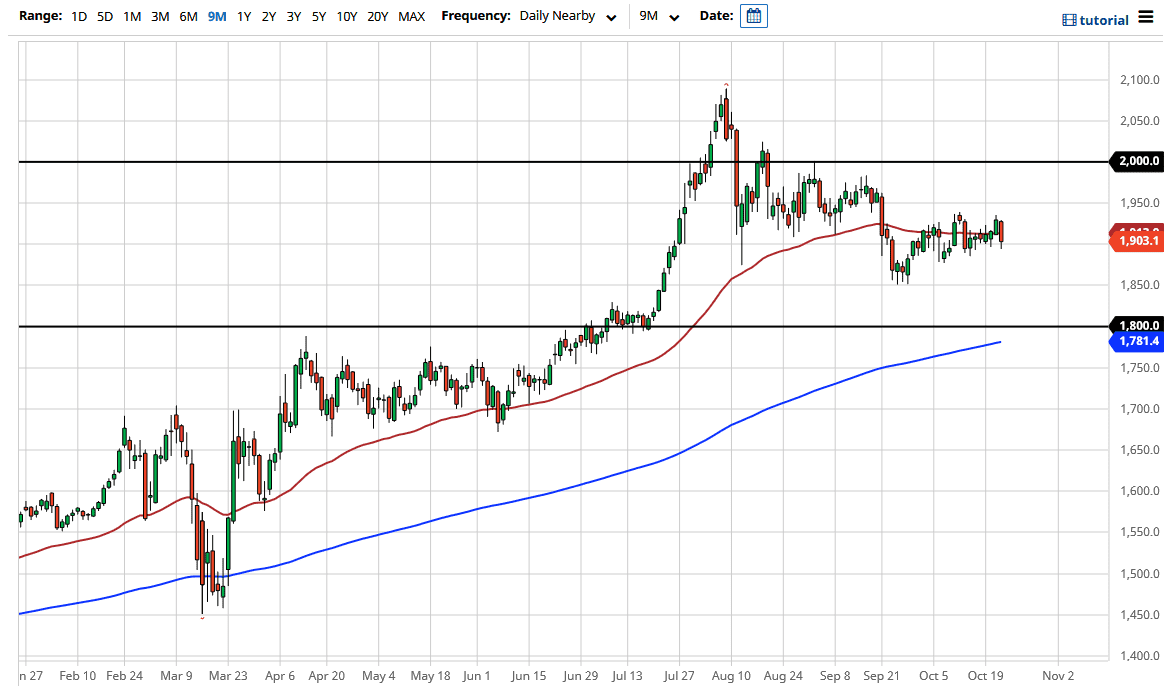Set range to 5D
Viewport: 1167px width, 691px height.
point(105,16)
